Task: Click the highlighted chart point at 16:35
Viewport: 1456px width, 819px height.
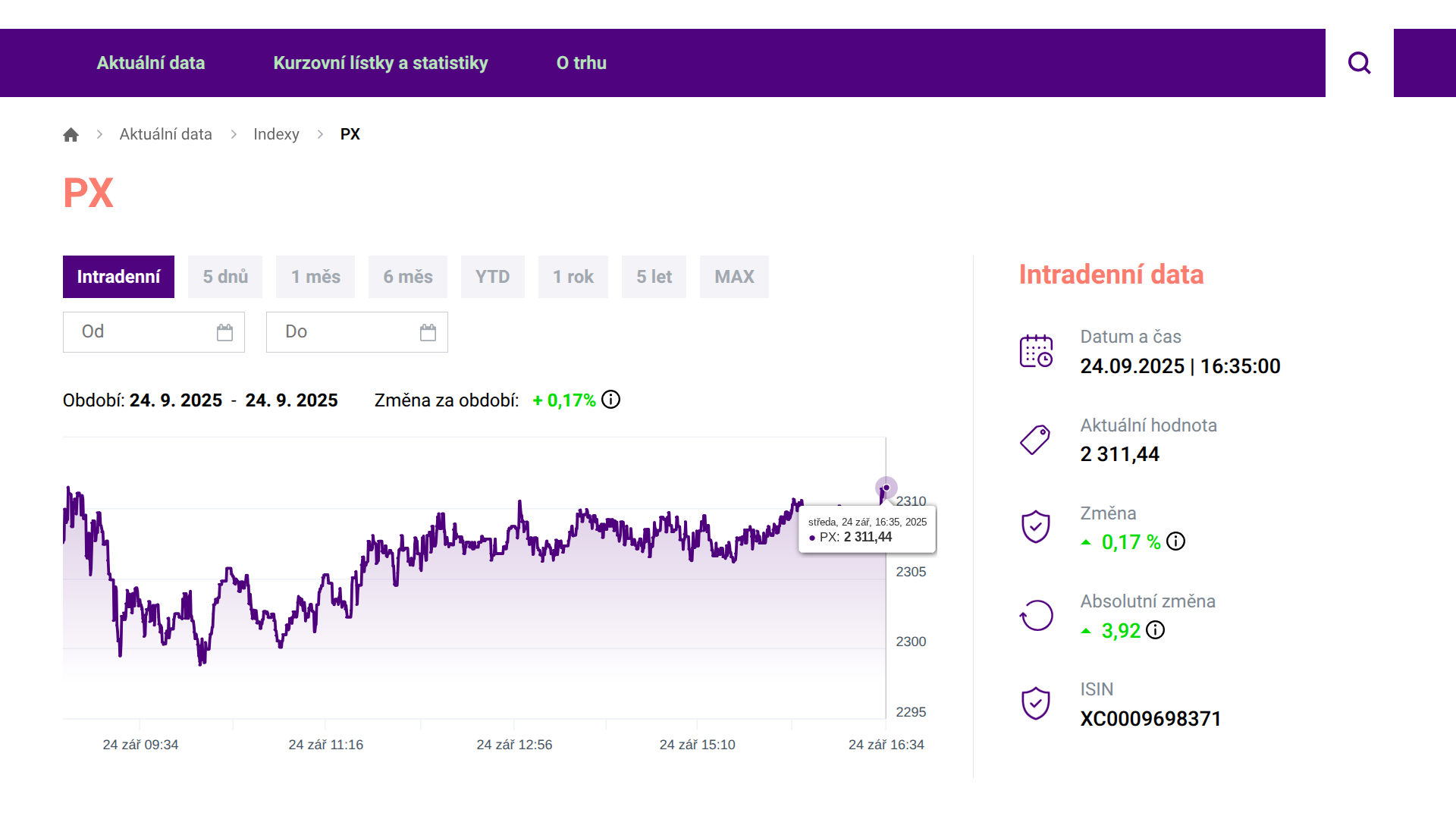Action: 886,488
